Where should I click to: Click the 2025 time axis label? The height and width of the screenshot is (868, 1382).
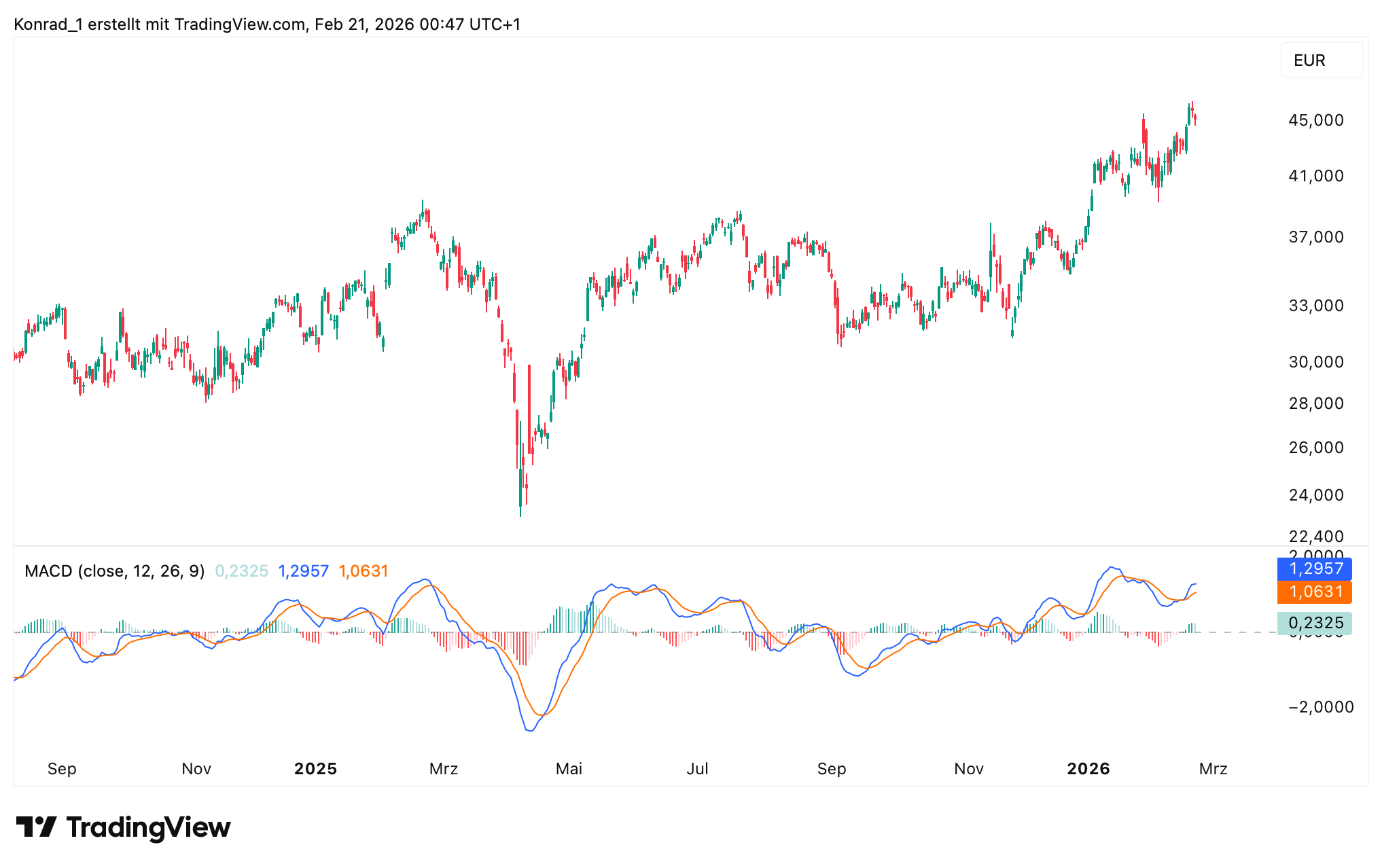click(x=315, y=769)
